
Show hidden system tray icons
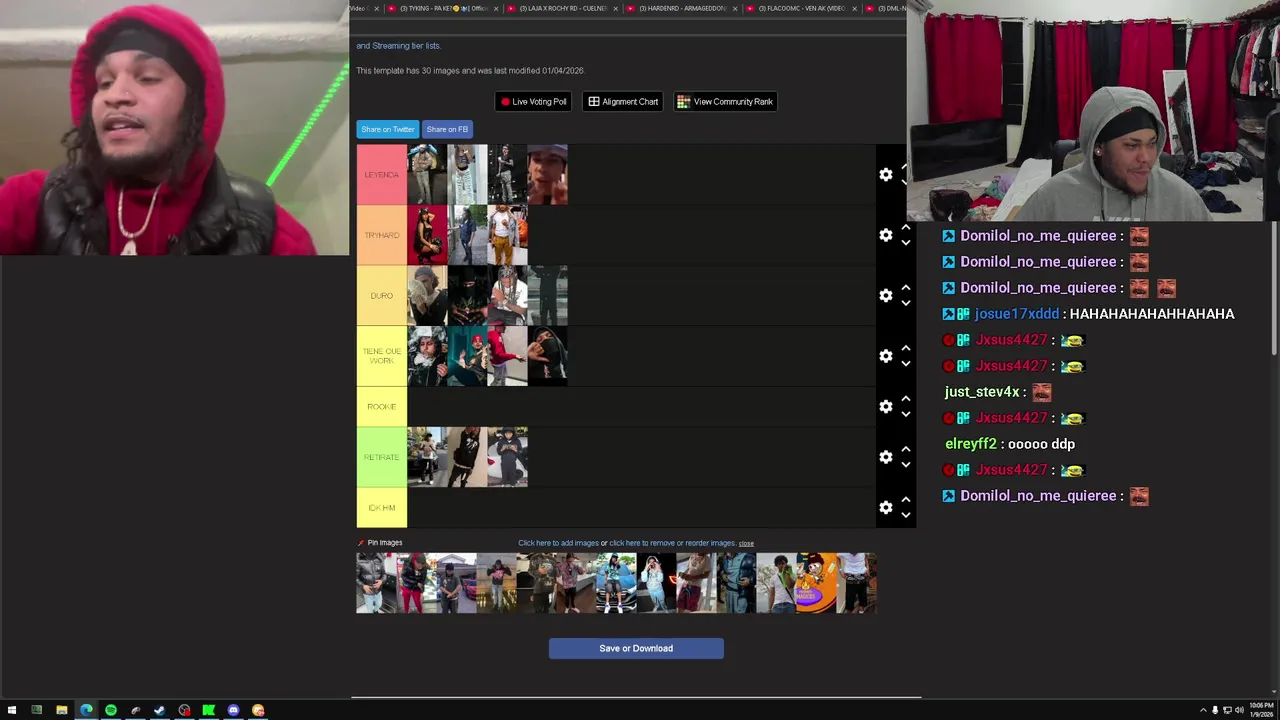click(1203, 710)
